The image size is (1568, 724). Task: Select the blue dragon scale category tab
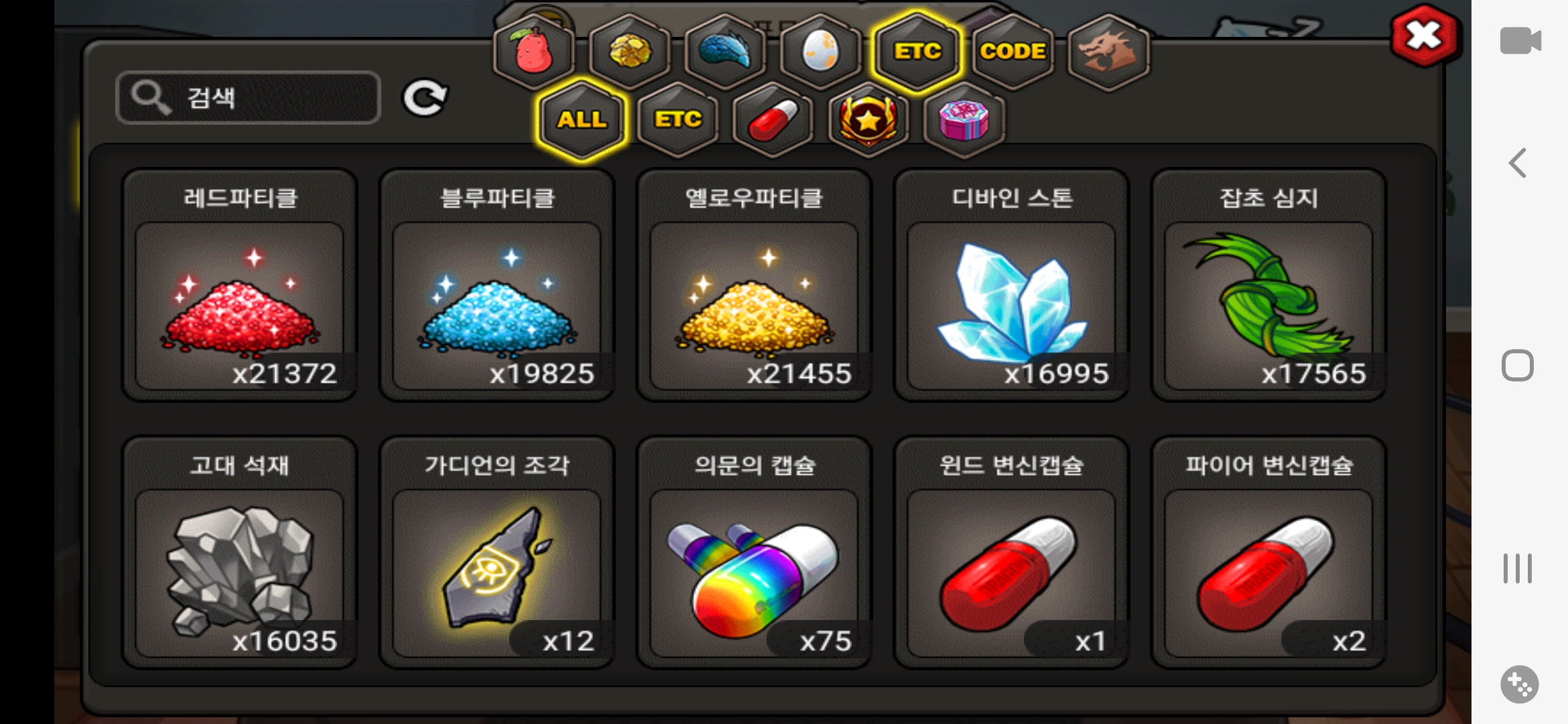[x=726, y=51]
